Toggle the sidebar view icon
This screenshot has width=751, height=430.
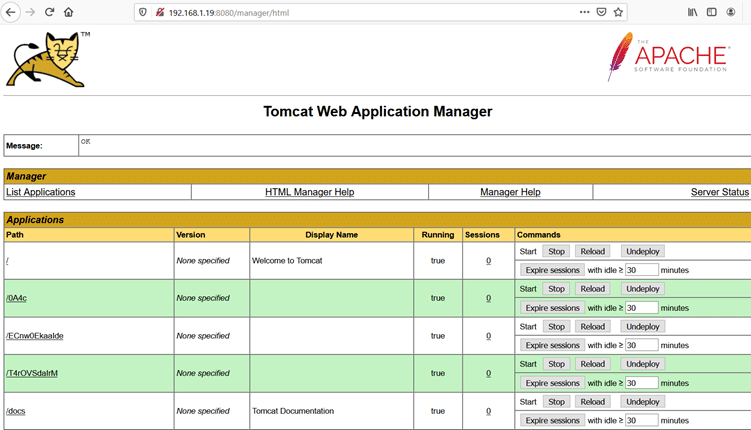pos(712,12)
